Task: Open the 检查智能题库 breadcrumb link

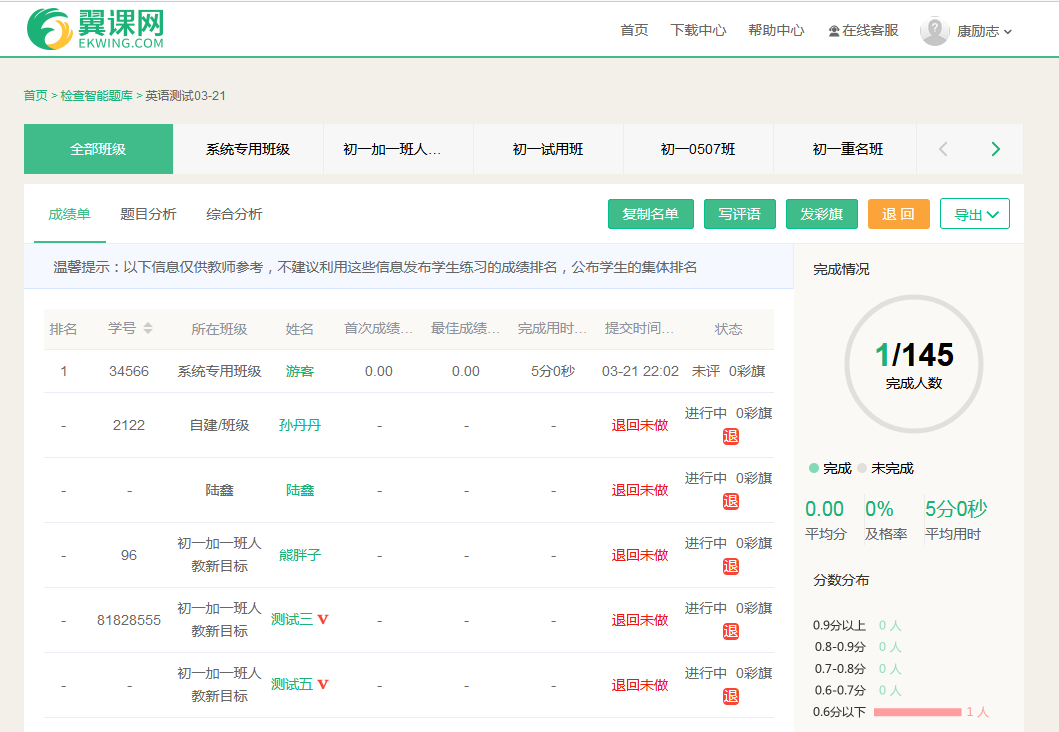Action: pyautogui.click(x=97, y=96)
